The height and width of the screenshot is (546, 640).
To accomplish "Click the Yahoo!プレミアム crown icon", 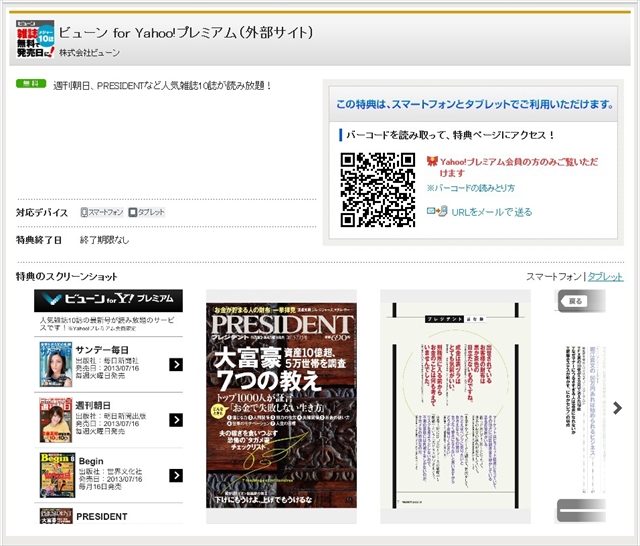I will [432, 161].
